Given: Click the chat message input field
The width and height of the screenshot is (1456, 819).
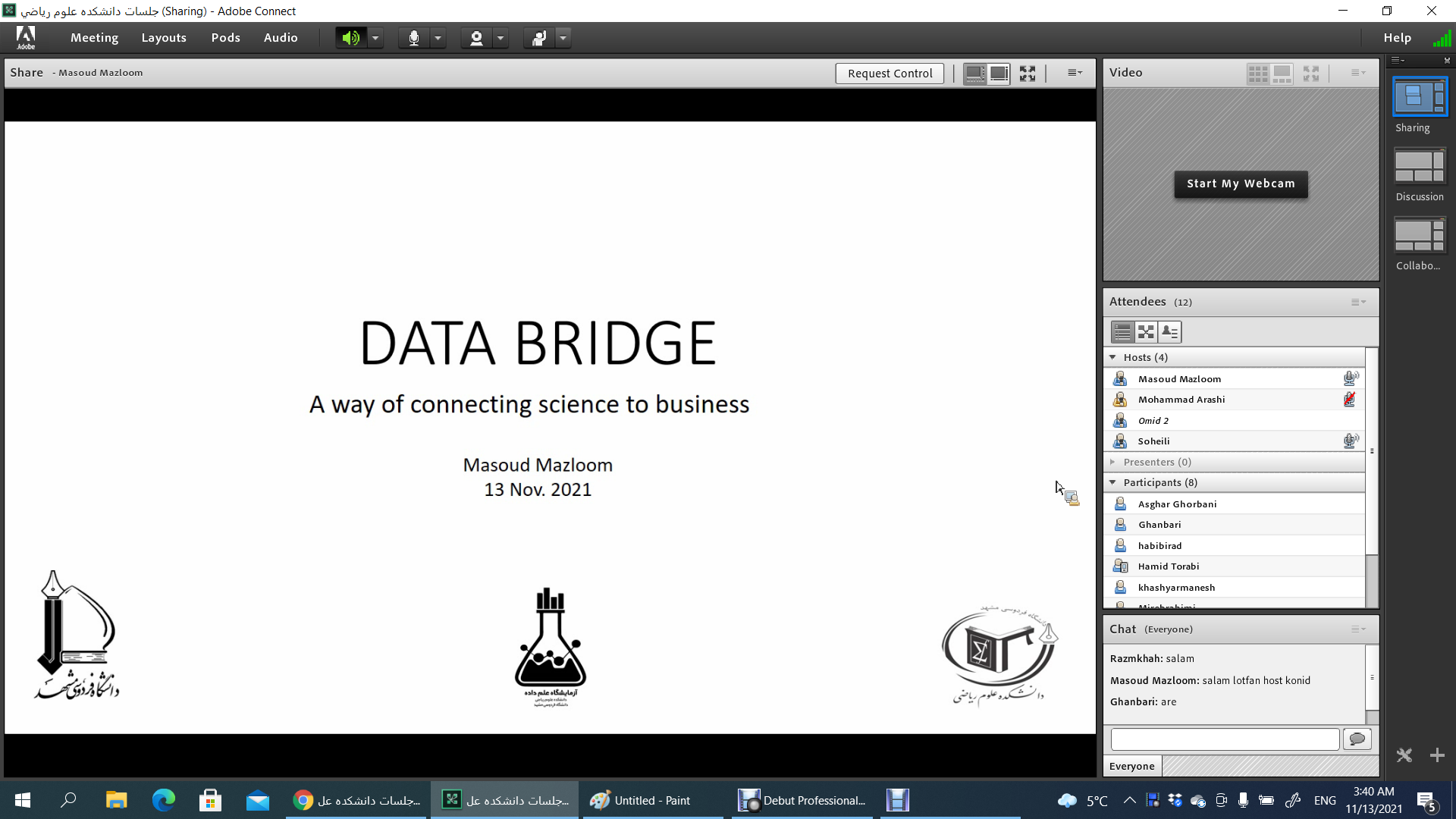Looking at the screenshot, I should pos(1225,739).
